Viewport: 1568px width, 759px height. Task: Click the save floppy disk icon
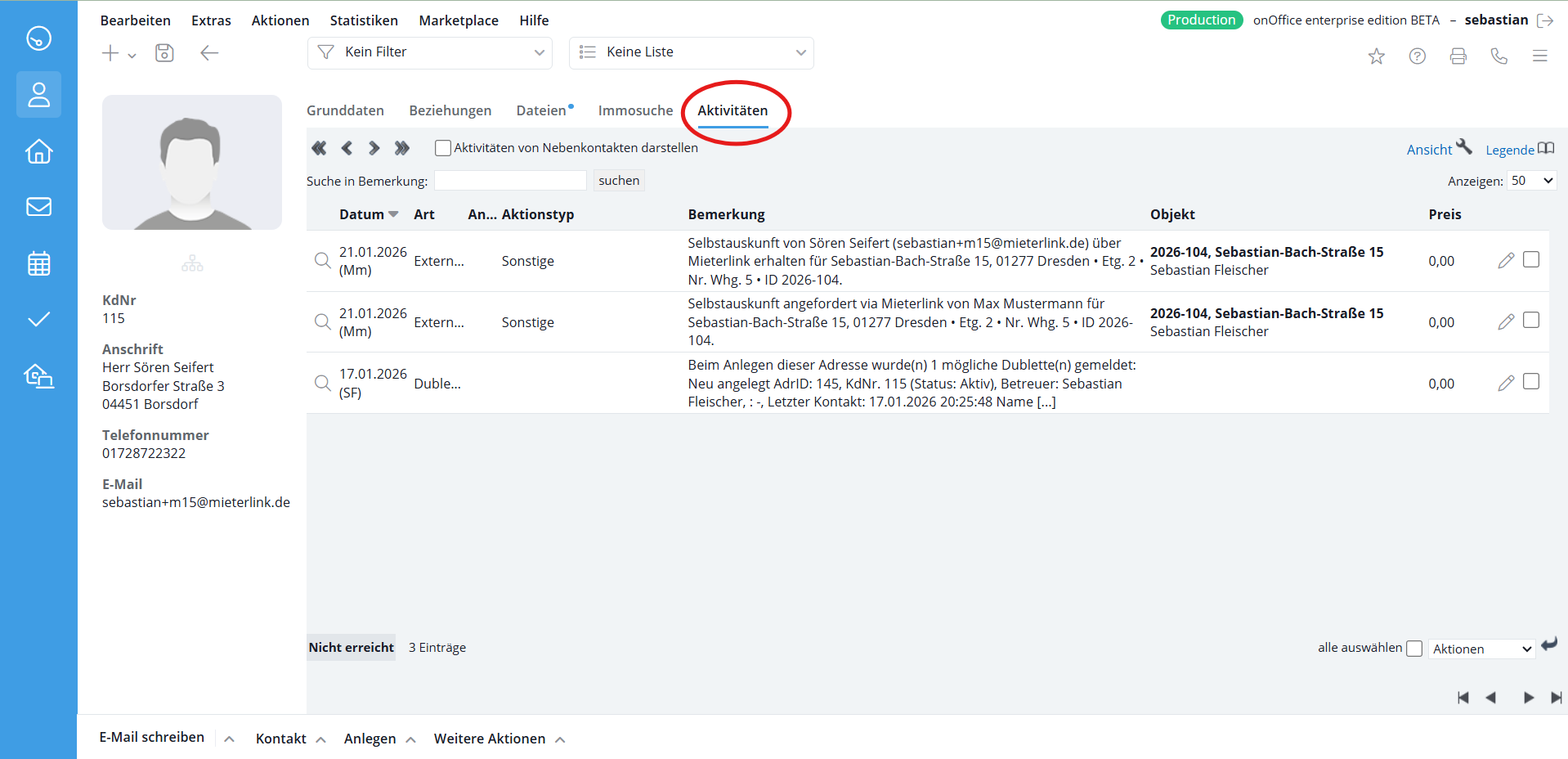pos(164,53)
